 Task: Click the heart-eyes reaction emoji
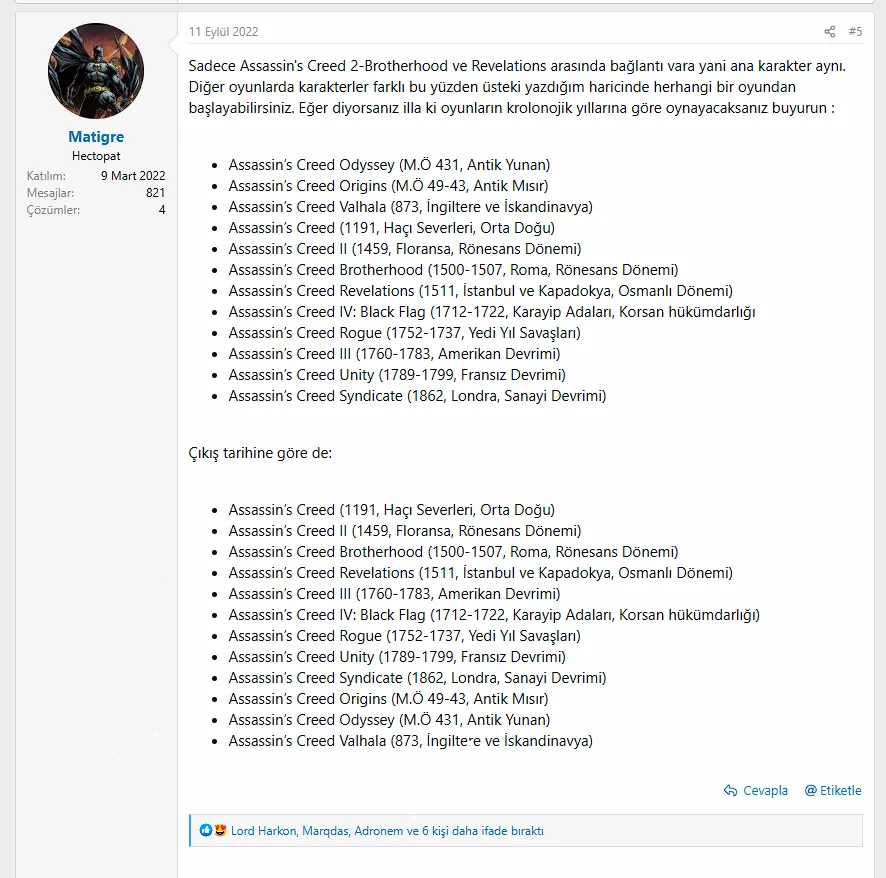(x=219, y=830)
